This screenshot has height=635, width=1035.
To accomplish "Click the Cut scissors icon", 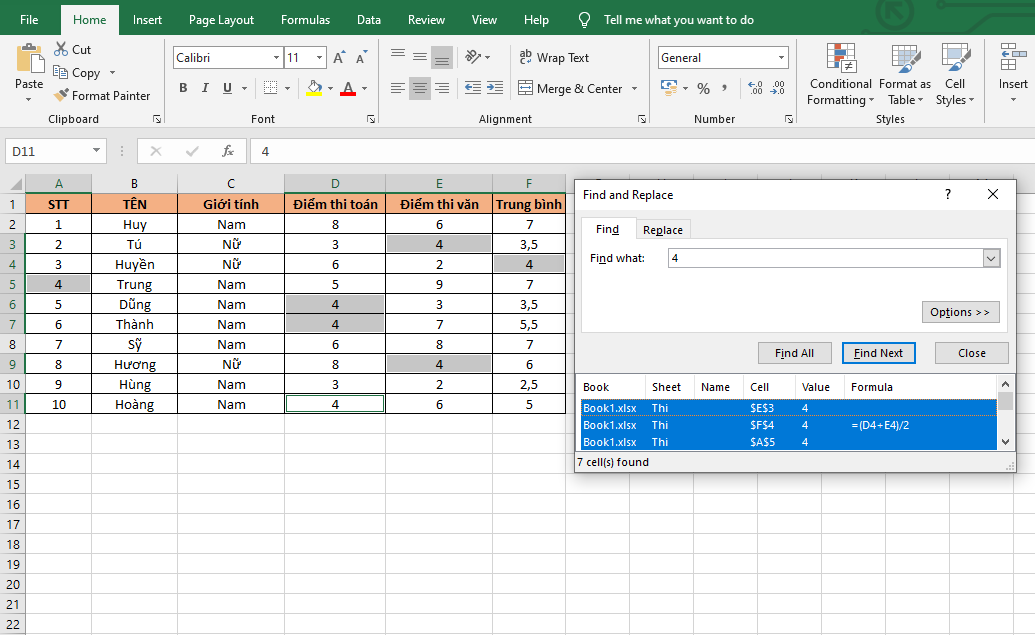I will point(61,49).
